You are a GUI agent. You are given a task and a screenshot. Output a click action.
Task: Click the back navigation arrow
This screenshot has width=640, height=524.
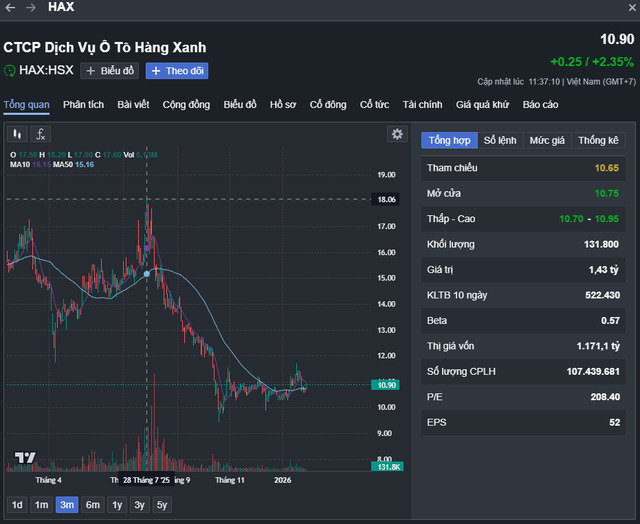(10, 7)
